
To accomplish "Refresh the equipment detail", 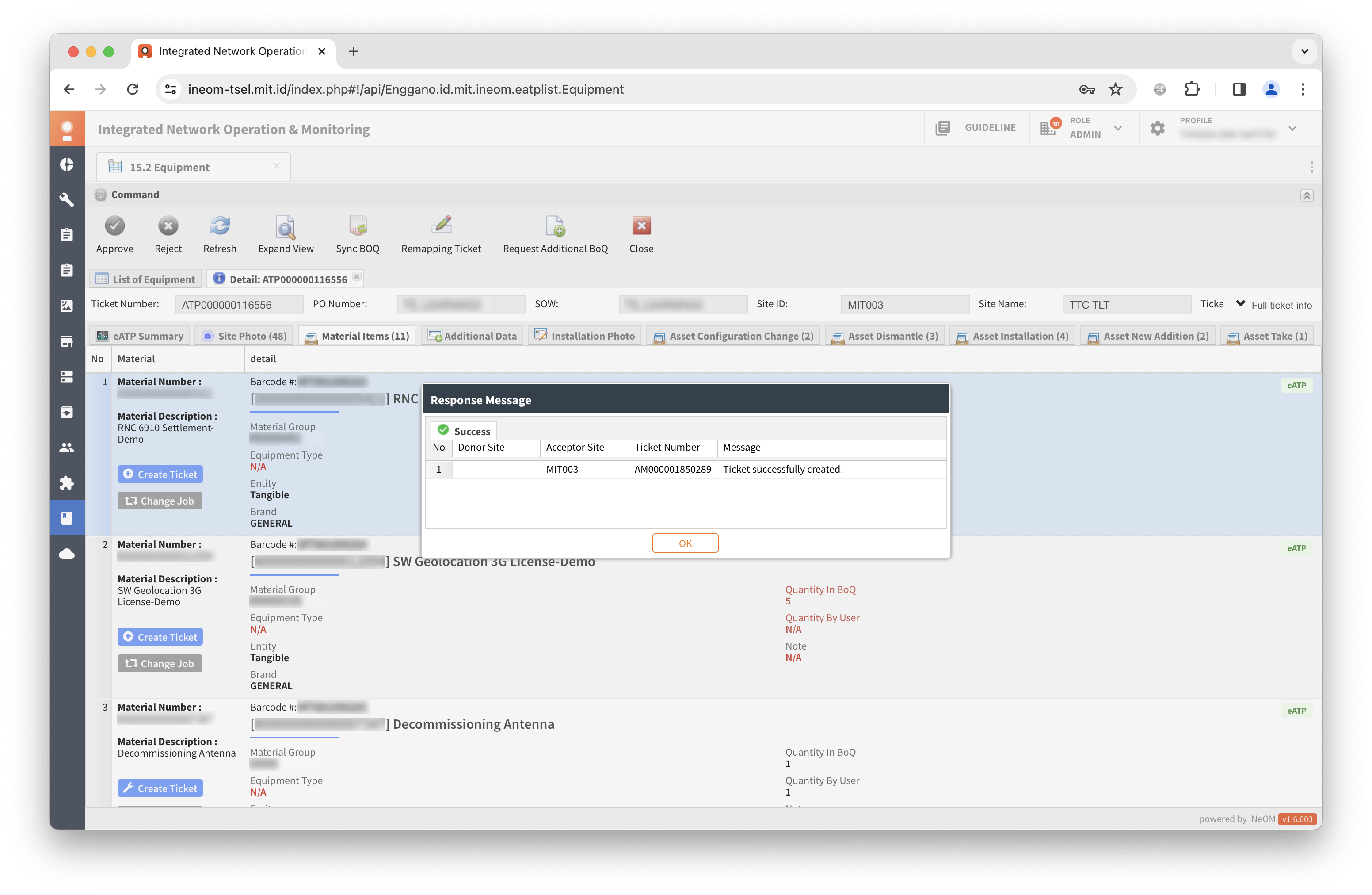I will [x=220, y=226].
